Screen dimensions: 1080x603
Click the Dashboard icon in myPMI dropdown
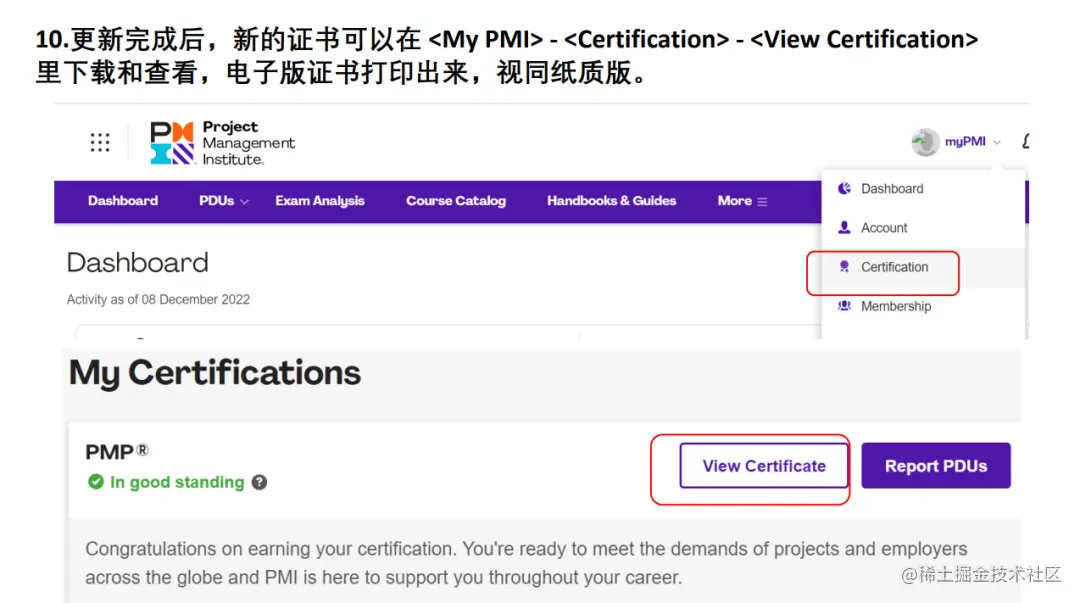844,188
